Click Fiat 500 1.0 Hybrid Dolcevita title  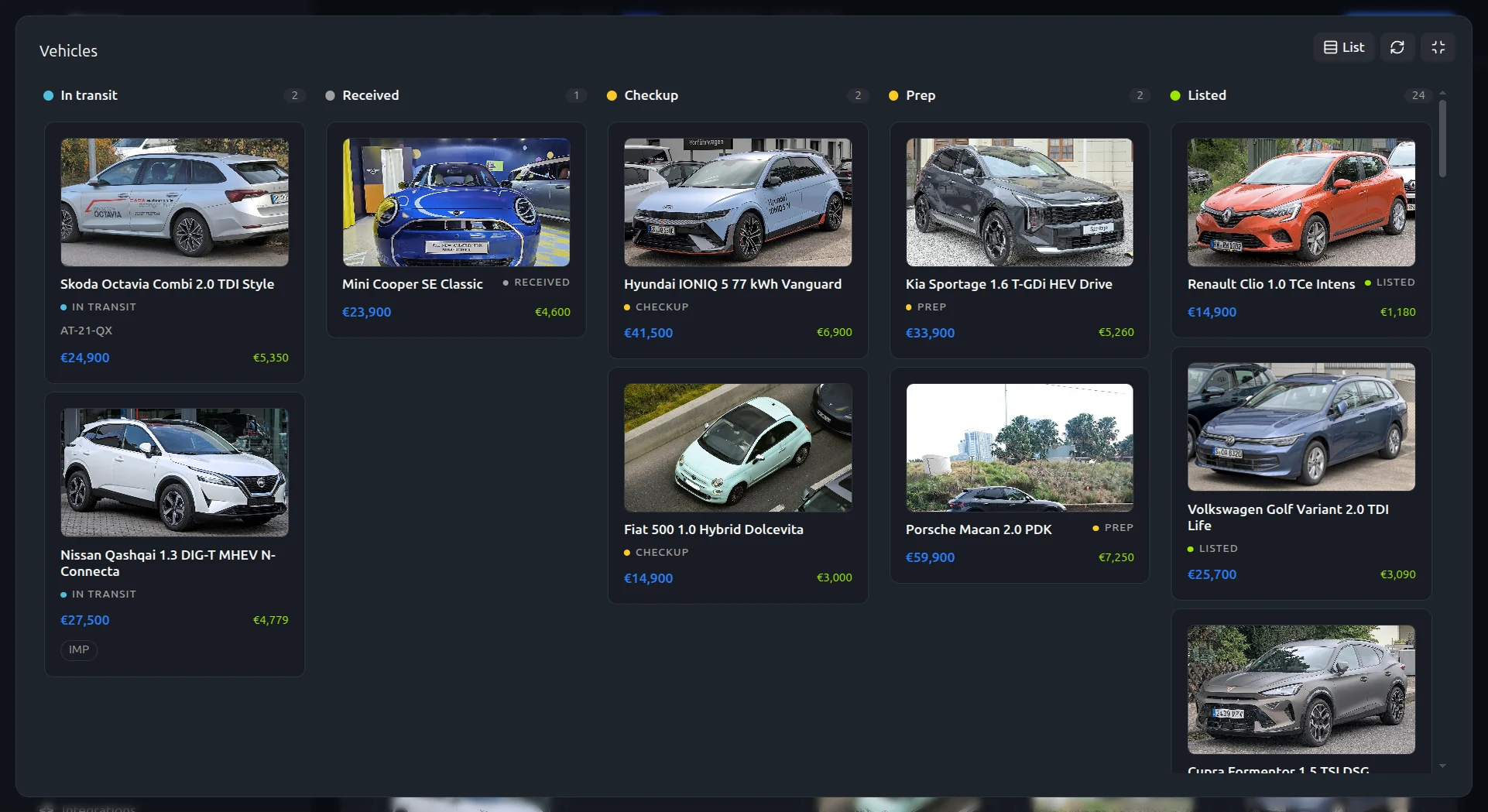[x=714, y=529]
